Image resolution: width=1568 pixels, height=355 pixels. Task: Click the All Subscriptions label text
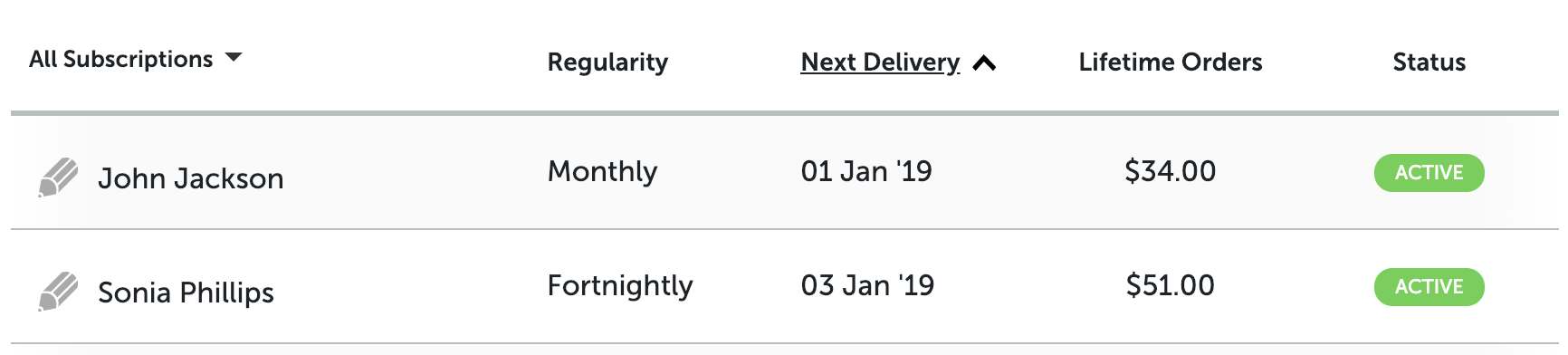pos(121,59)
